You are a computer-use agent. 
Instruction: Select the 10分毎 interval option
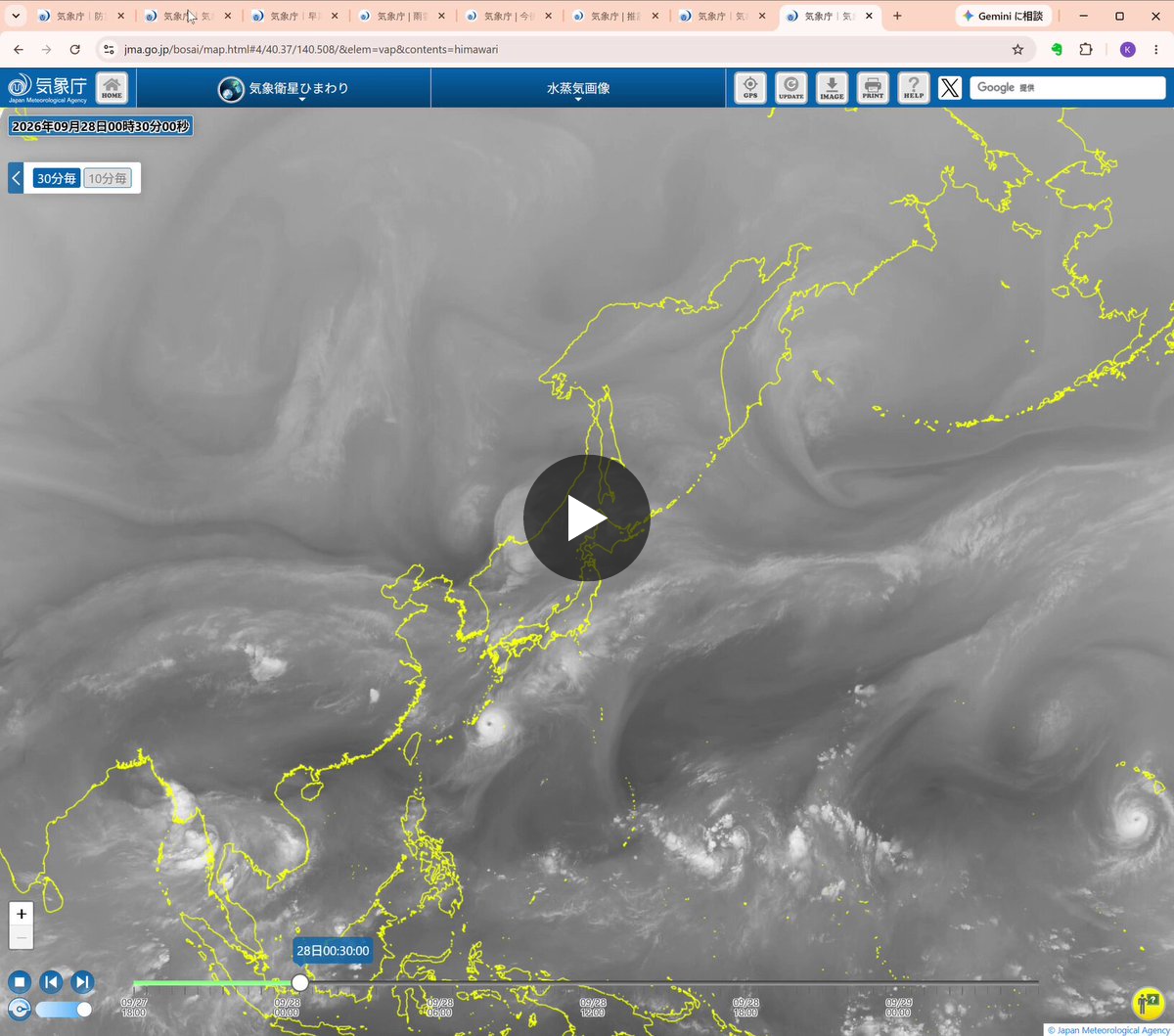click(108, 178)
